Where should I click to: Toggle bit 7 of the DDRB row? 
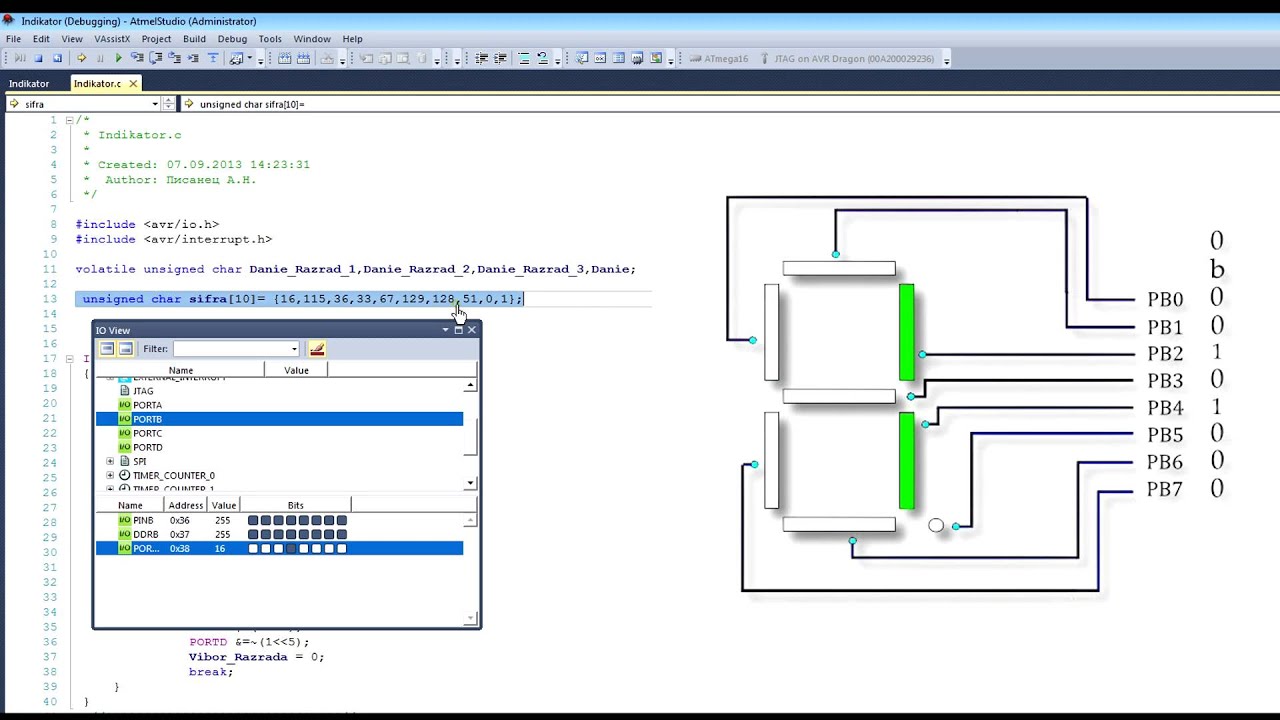click(253, 534)
